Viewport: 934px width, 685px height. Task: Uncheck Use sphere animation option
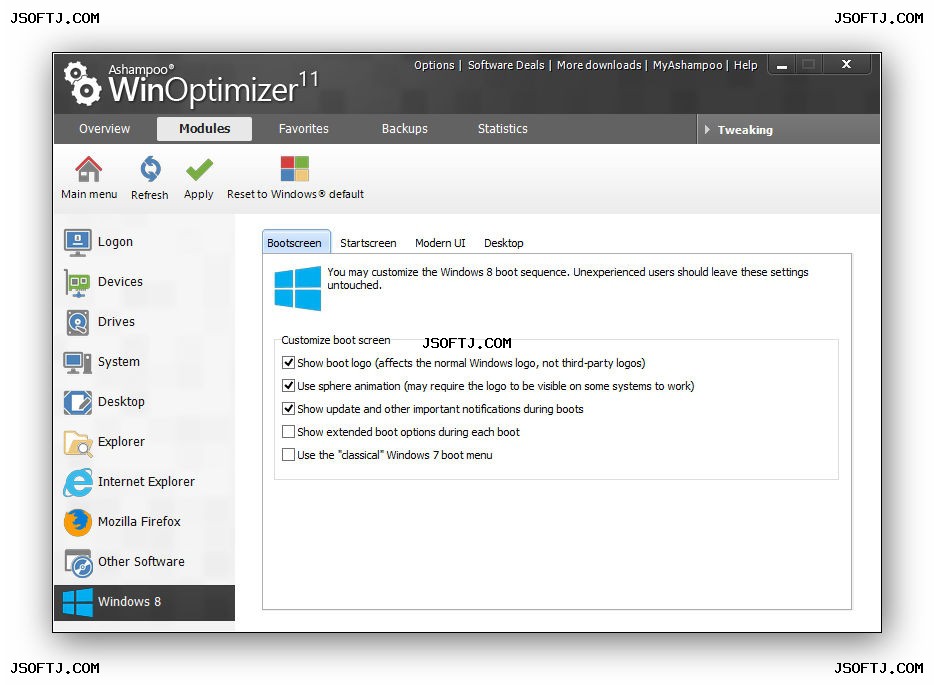[x=288, y=385]
